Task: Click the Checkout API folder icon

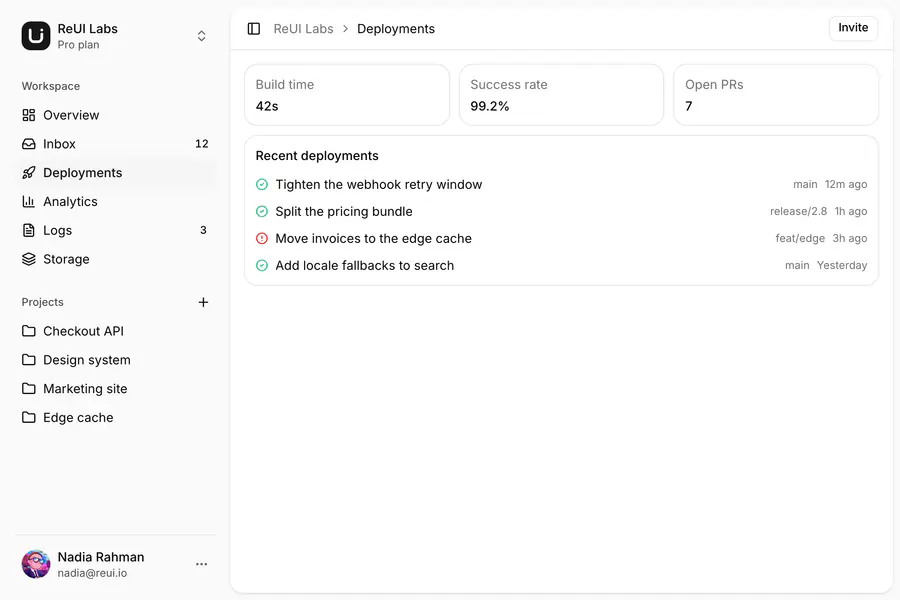Action: [29, 331]
